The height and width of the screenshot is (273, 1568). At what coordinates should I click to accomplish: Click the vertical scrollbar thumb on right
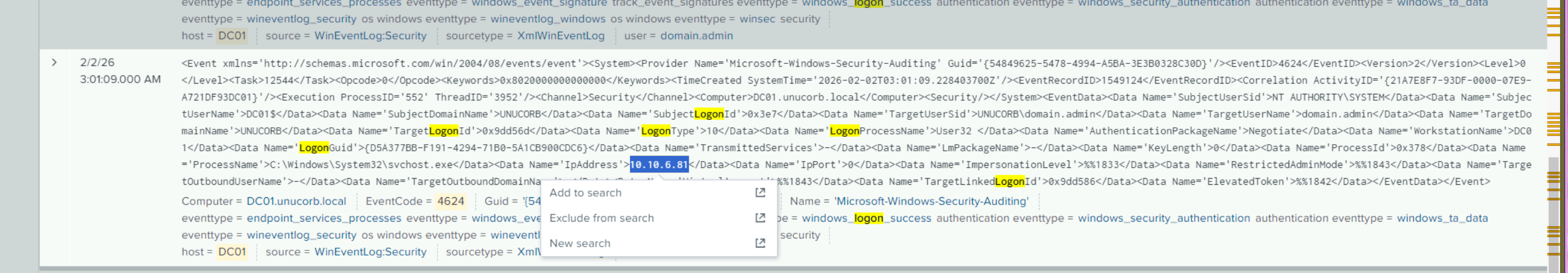tap(1553, 213)
